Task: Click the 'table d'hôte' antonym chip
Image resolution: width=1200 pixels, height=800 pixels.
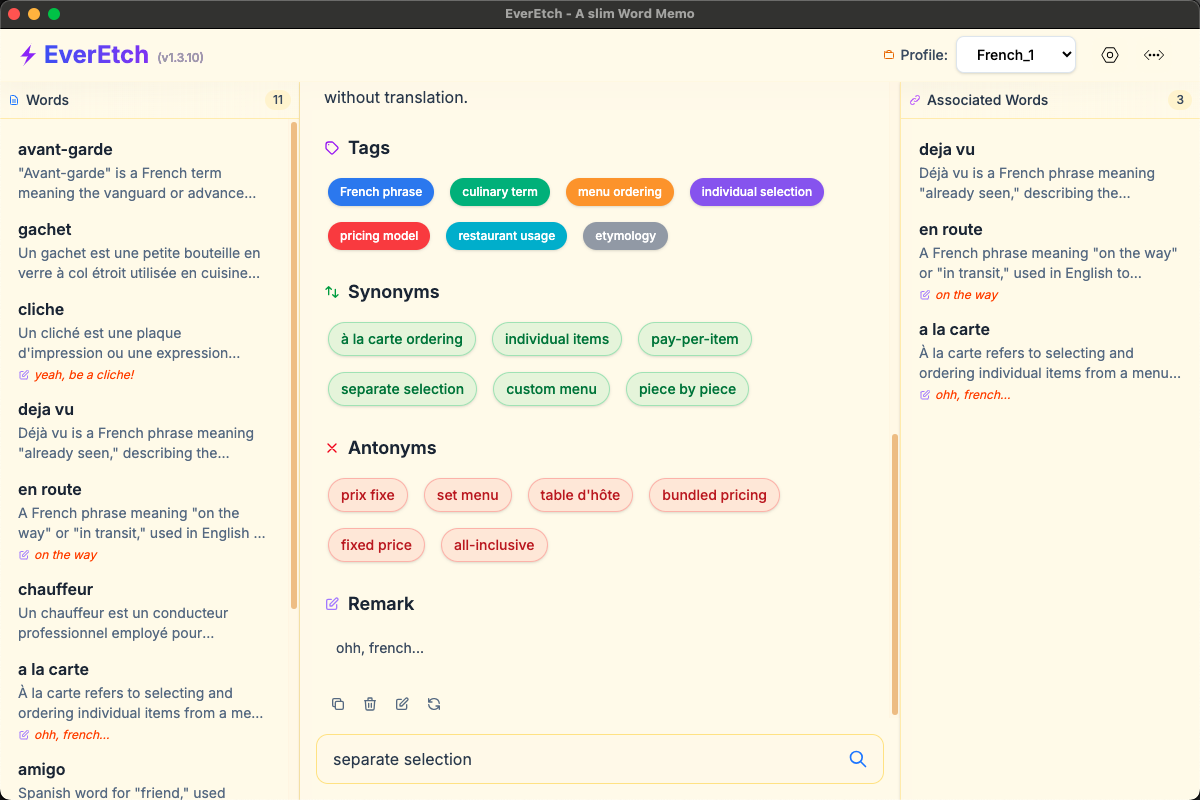Action: pyautogui.click(x=580, y=495)
